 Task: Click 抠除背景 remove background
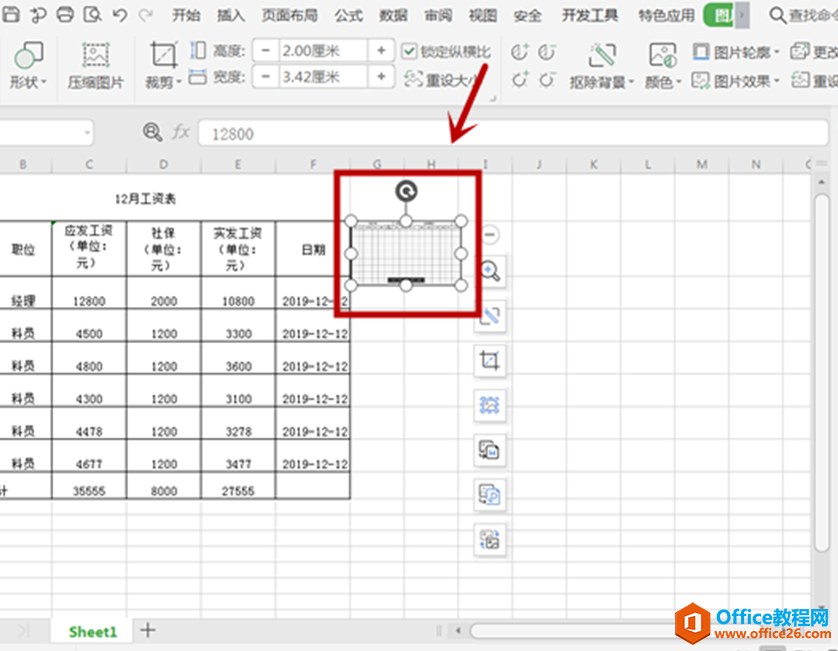click(x=602, y=66)
